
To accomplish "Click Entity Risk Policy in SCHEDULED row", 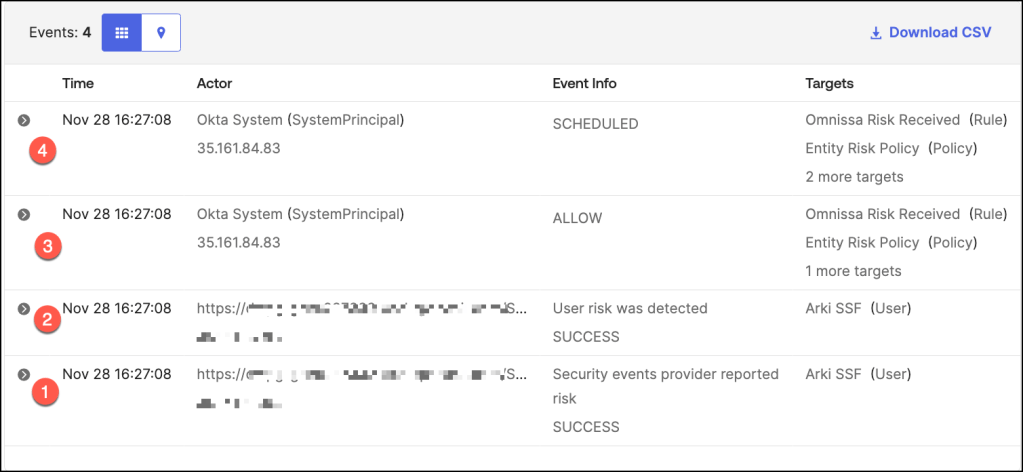I will (x=862, y=148).
